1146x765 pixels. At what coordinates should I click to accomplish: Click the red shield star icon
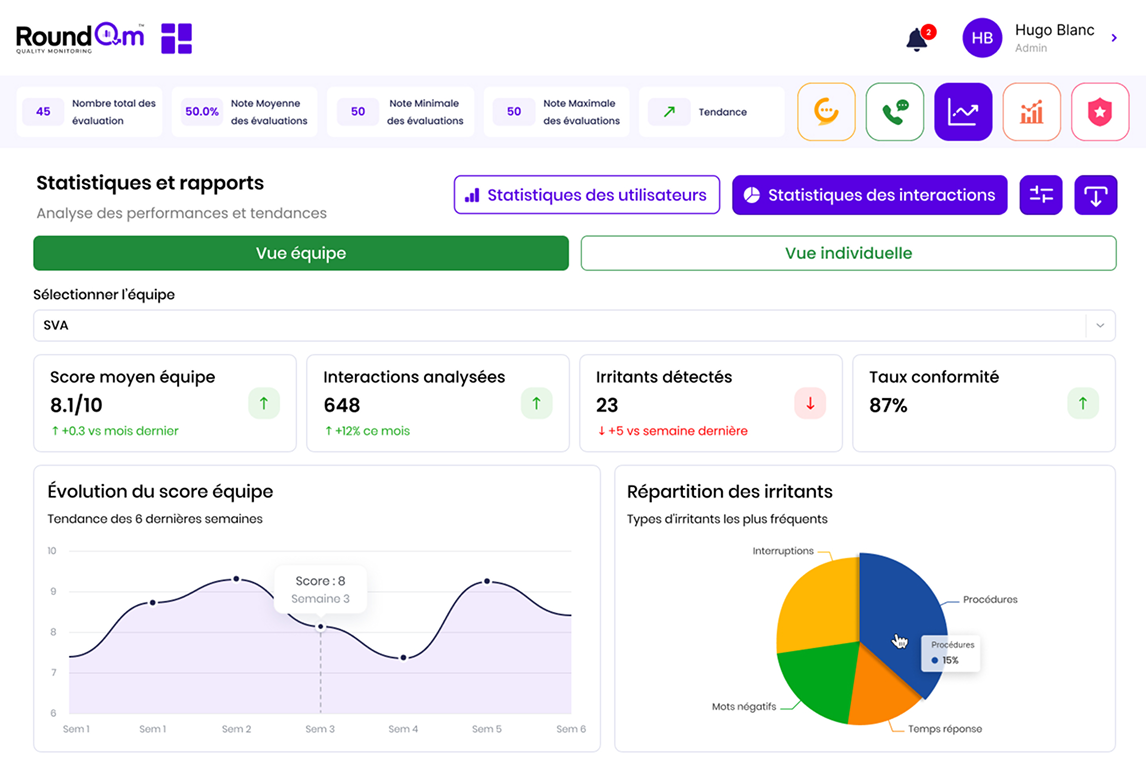(1099, 112)
